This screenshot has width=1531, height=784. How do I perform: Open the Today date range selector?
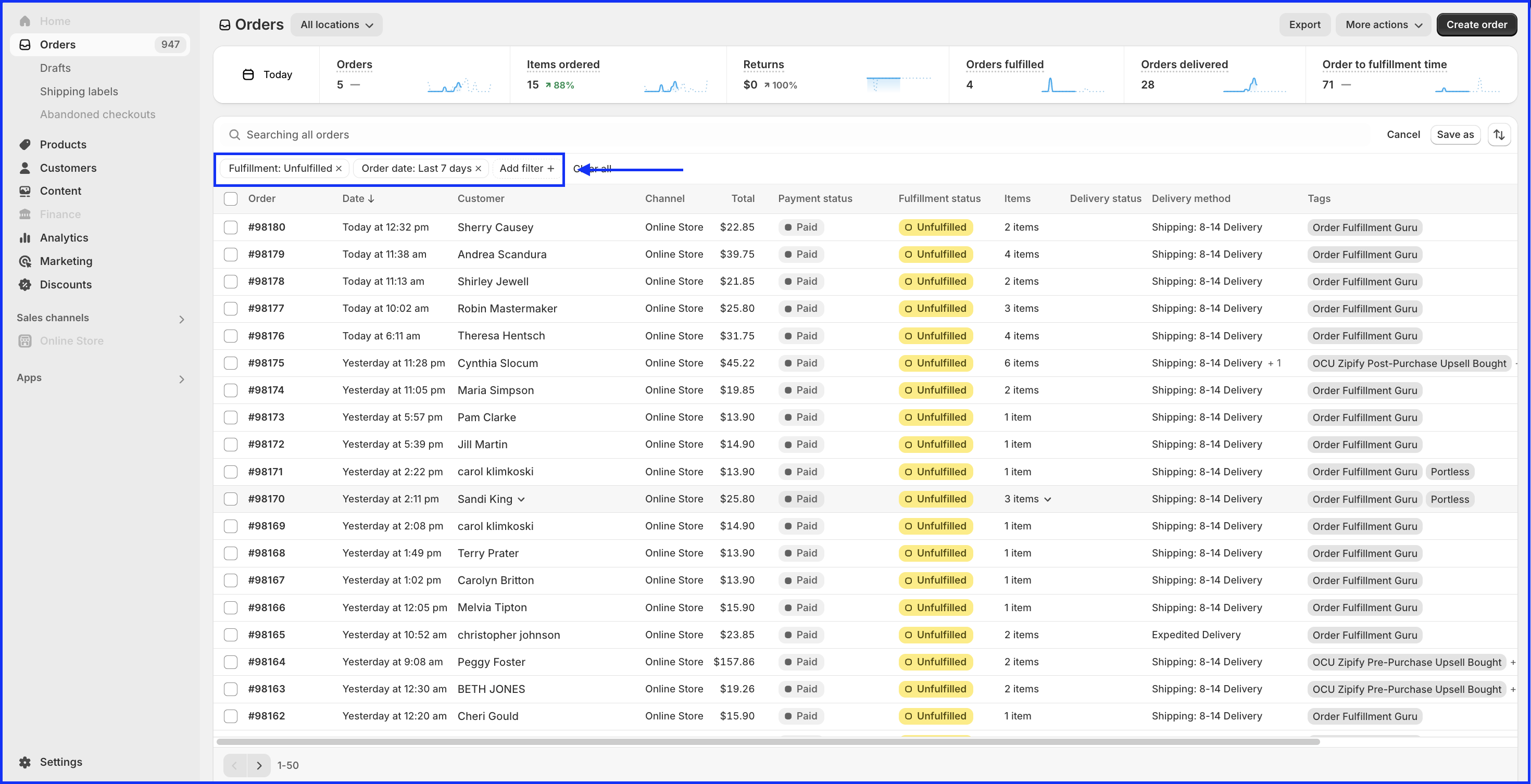click(x=267, y=75)
